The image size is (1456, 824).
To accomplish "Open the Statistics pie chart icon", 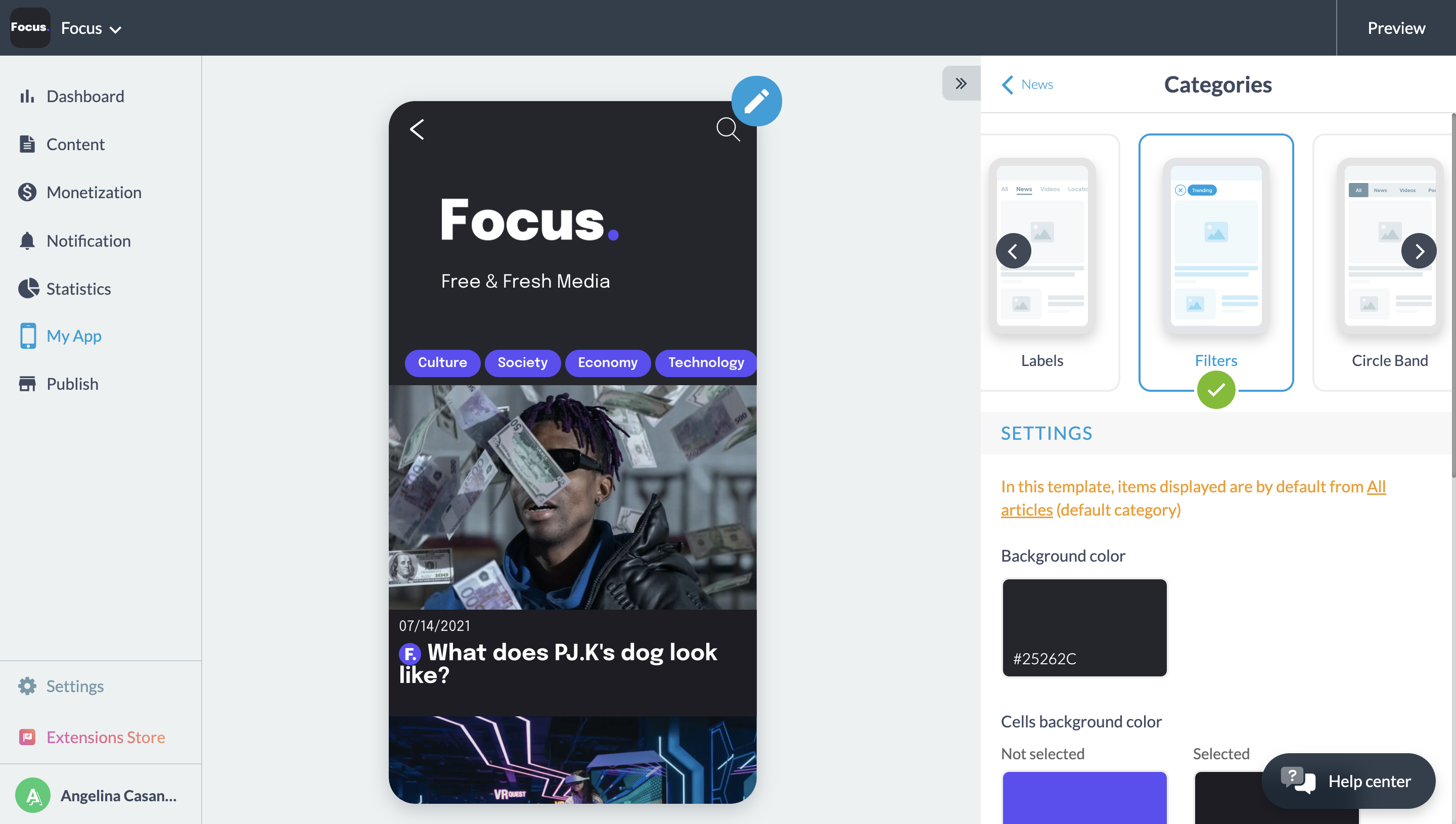I will coord(28,289).
